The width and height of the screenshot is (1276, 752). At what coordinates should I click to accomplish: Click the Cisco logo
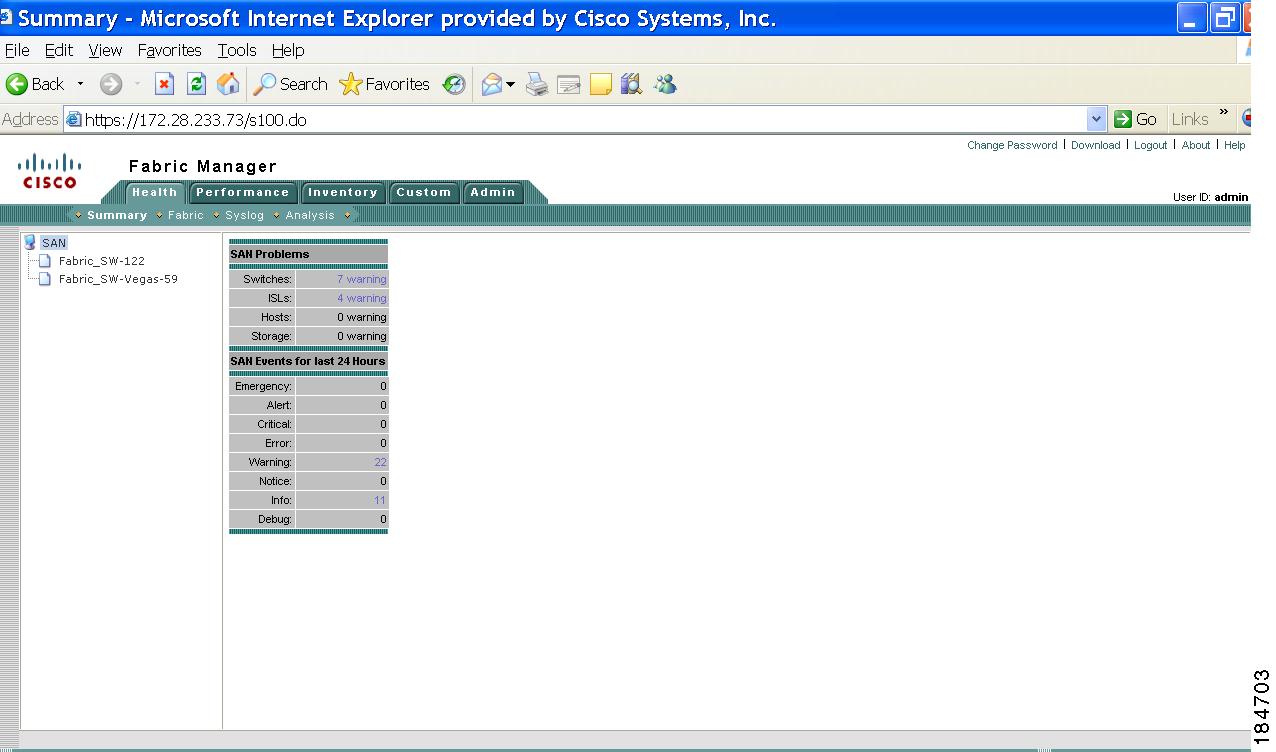point(50,170)
